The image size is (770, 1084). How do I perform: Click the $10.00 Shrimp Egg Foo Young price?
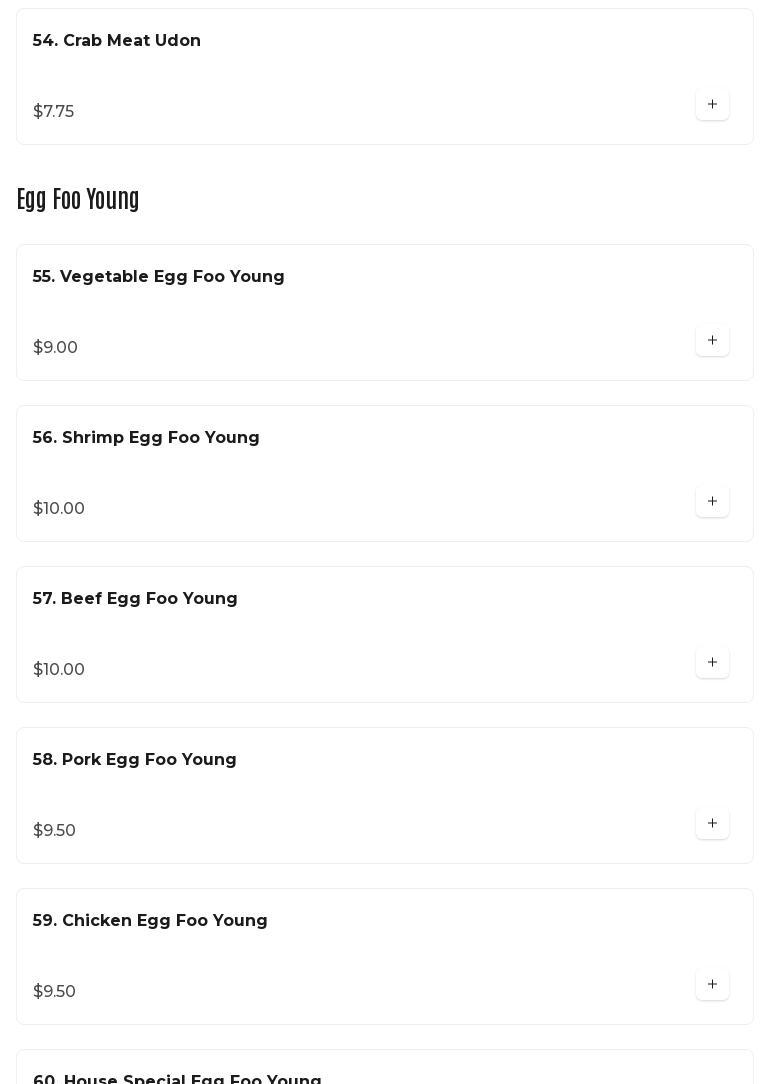[59, 509]
